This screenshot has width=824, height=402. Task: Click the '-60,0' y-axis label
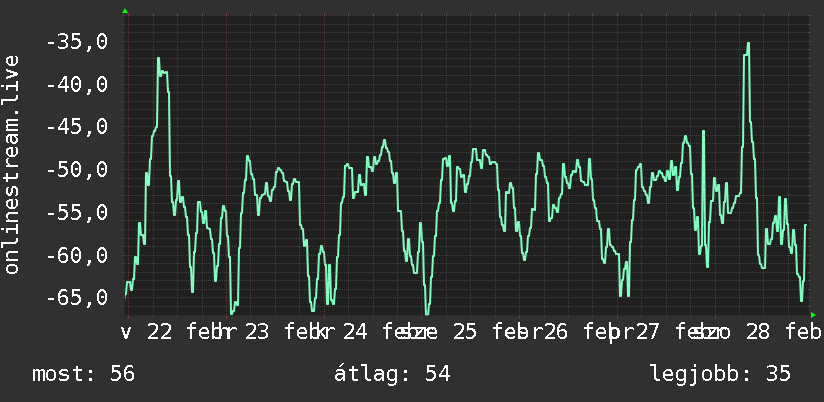[x=77, y=255]
